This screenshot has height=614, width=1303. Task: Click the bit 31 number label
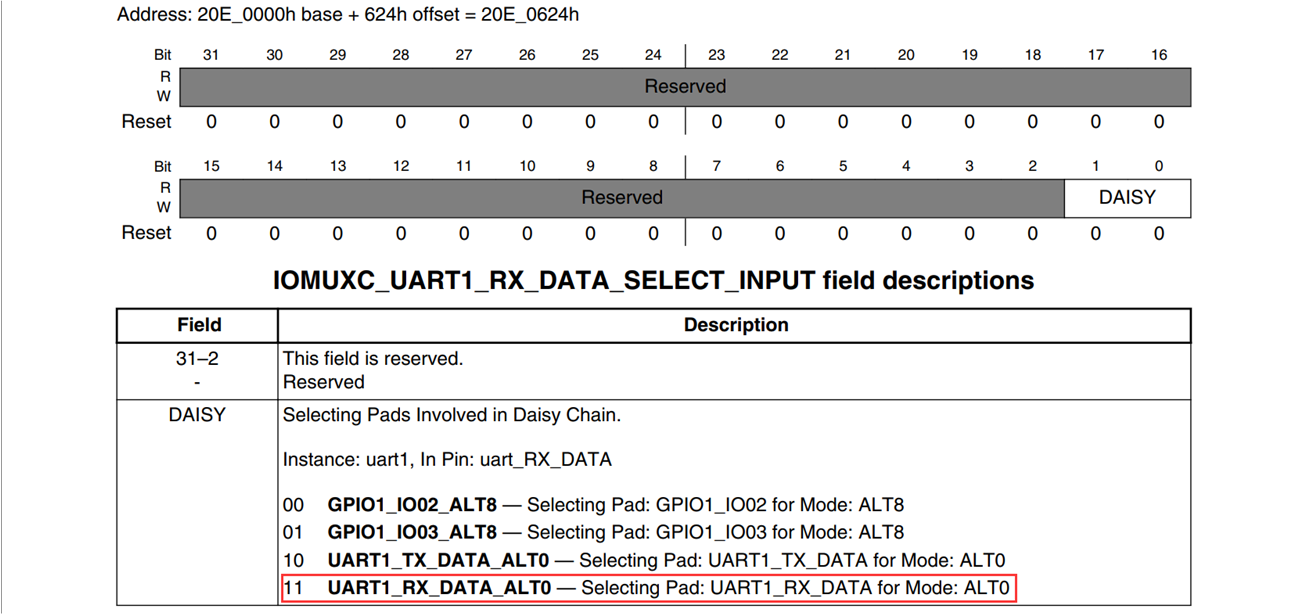coord(211,55)
